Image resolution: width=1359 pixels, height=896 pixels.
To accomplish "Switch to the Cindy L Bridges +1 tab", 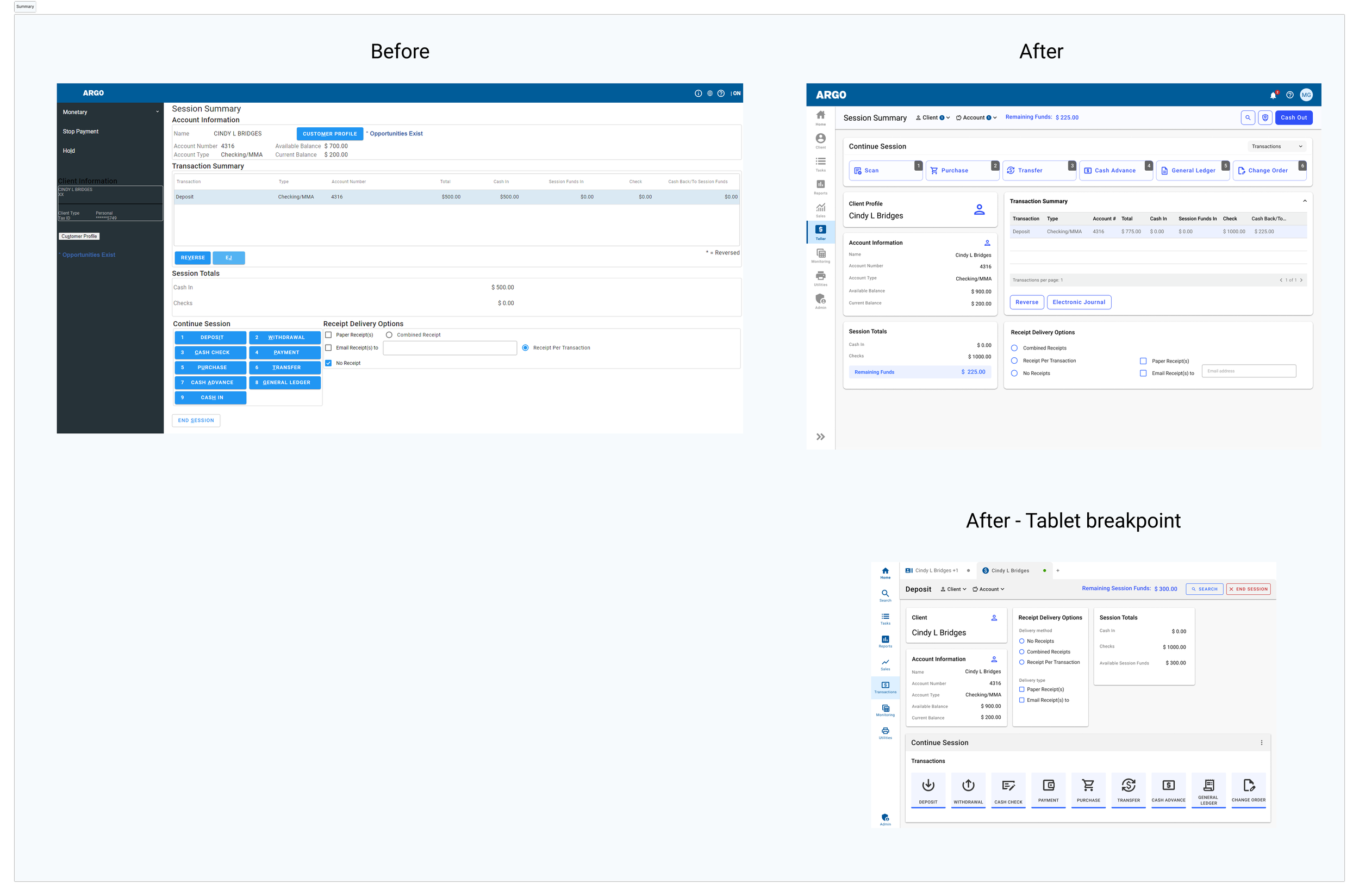I will [936, 570].
